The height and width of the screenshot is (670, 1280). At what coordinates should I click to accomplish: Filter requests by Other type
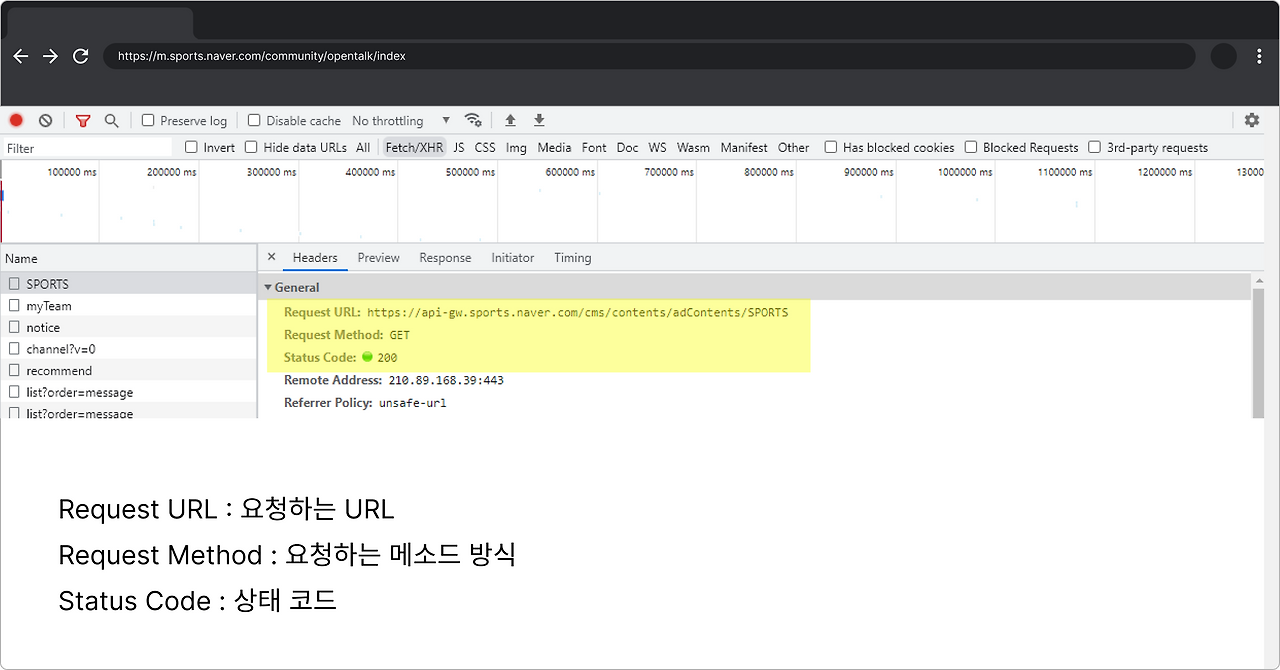point(793,147)
